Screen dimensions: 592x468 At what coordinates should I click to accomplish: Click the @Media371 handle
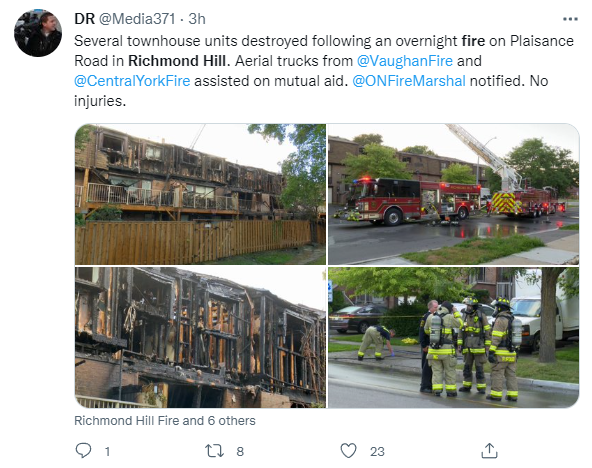137,19
